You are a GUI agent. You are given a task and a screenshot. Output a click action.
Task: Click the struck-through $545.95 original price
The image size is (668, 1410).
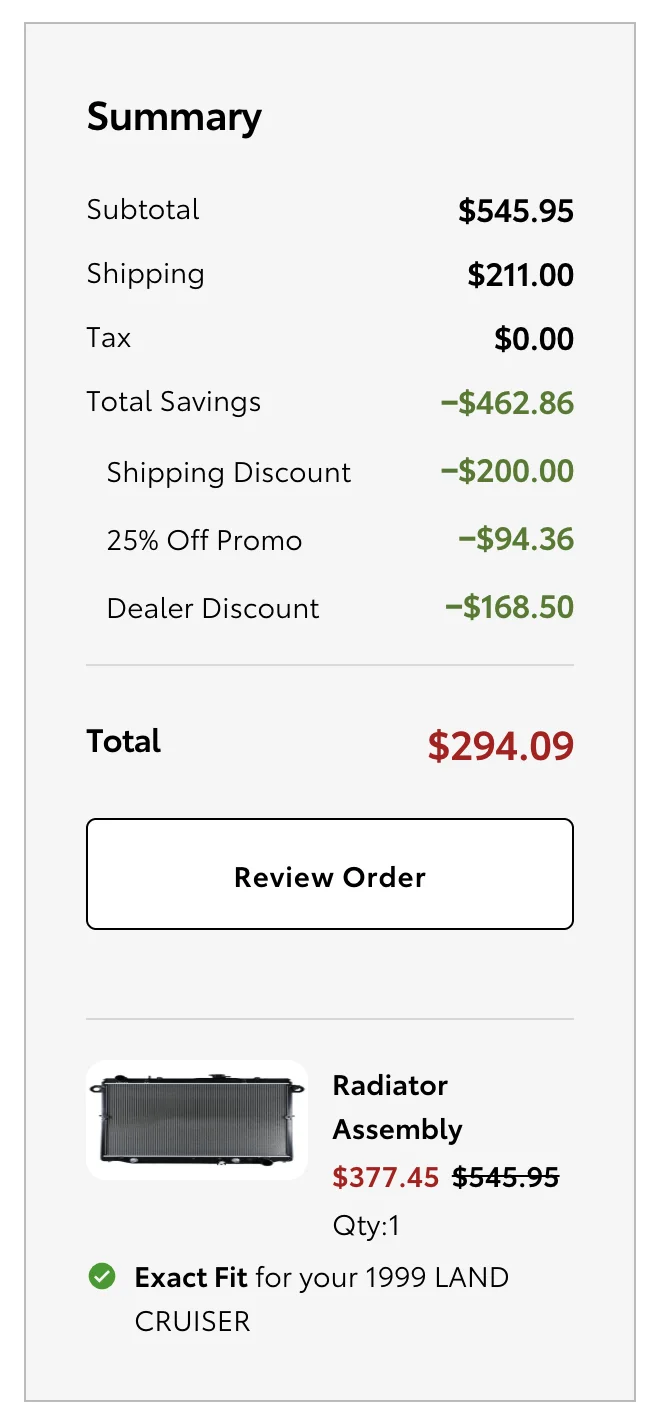(506, 1177)
